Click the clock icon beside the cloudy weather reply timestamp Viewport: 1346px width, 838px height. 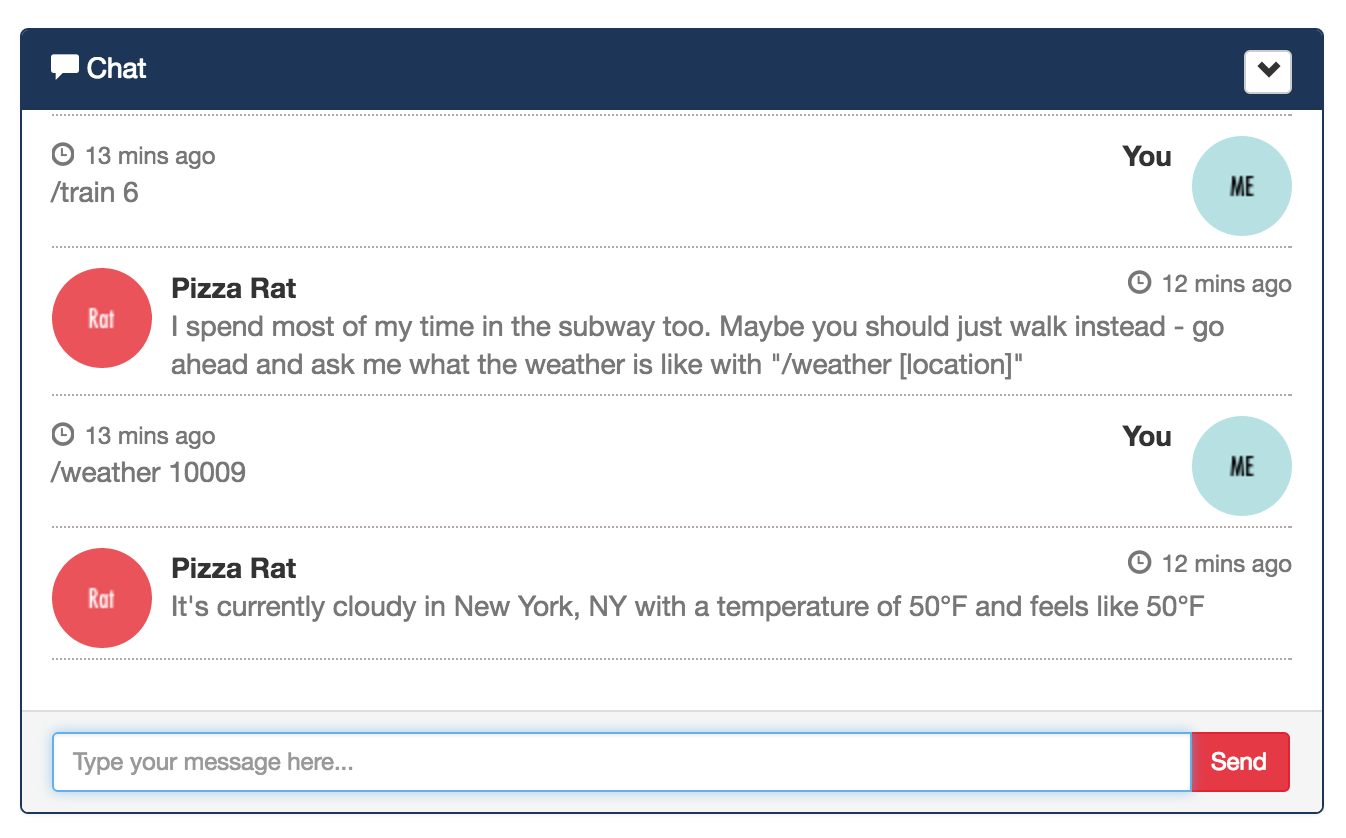click(x=1139, y=562)
